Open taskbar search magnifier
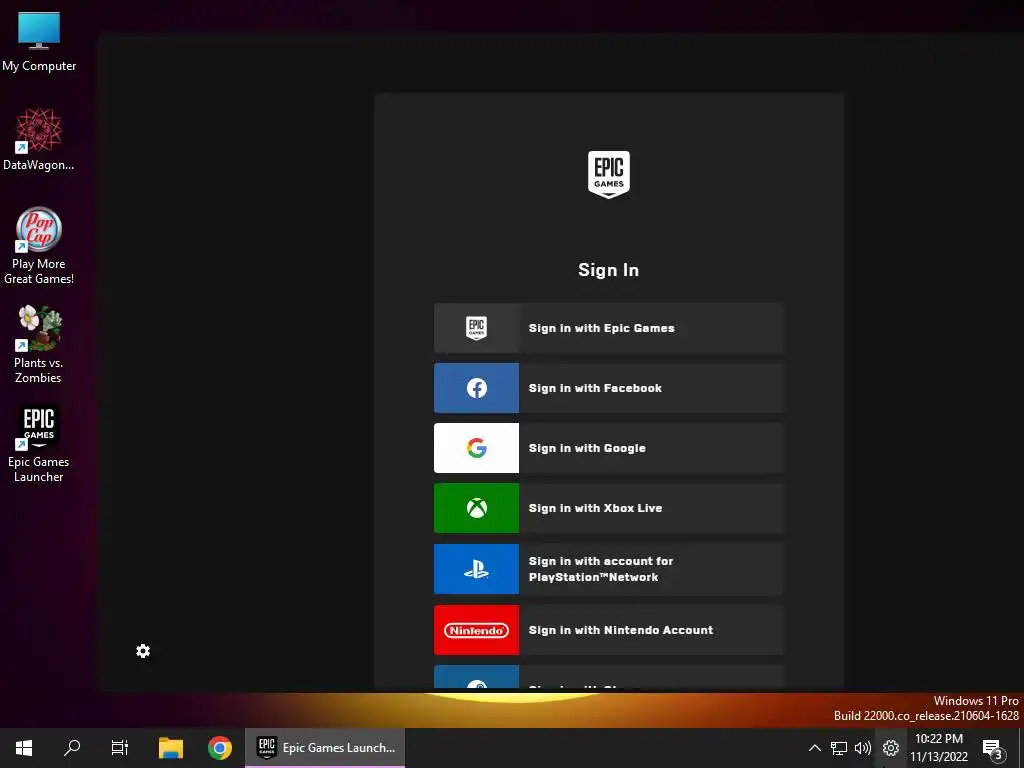This screenshot has width=1024, height=768. pyautogui.click(x=72, y=748)
